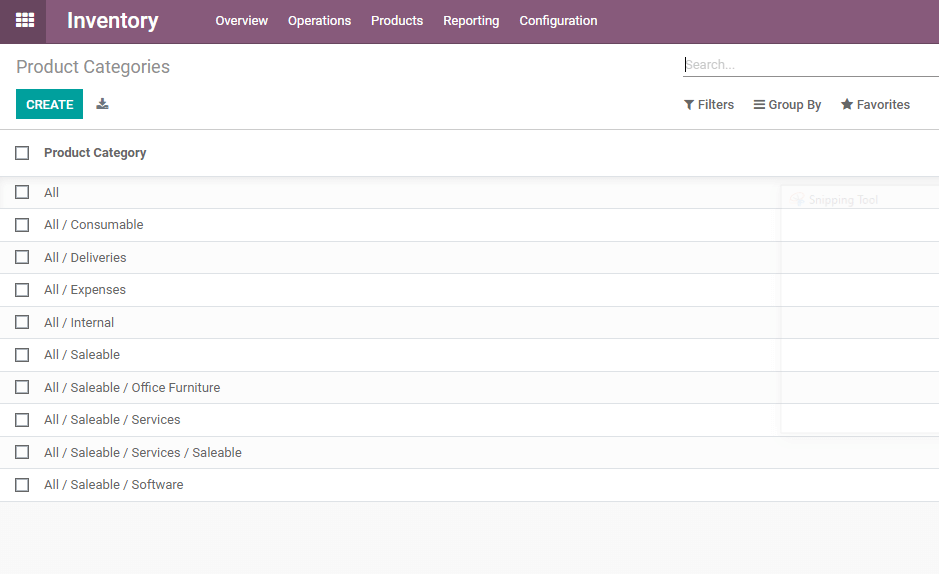Click the export download icon
This screenshot has width=939, height=574.
point(102,104)
